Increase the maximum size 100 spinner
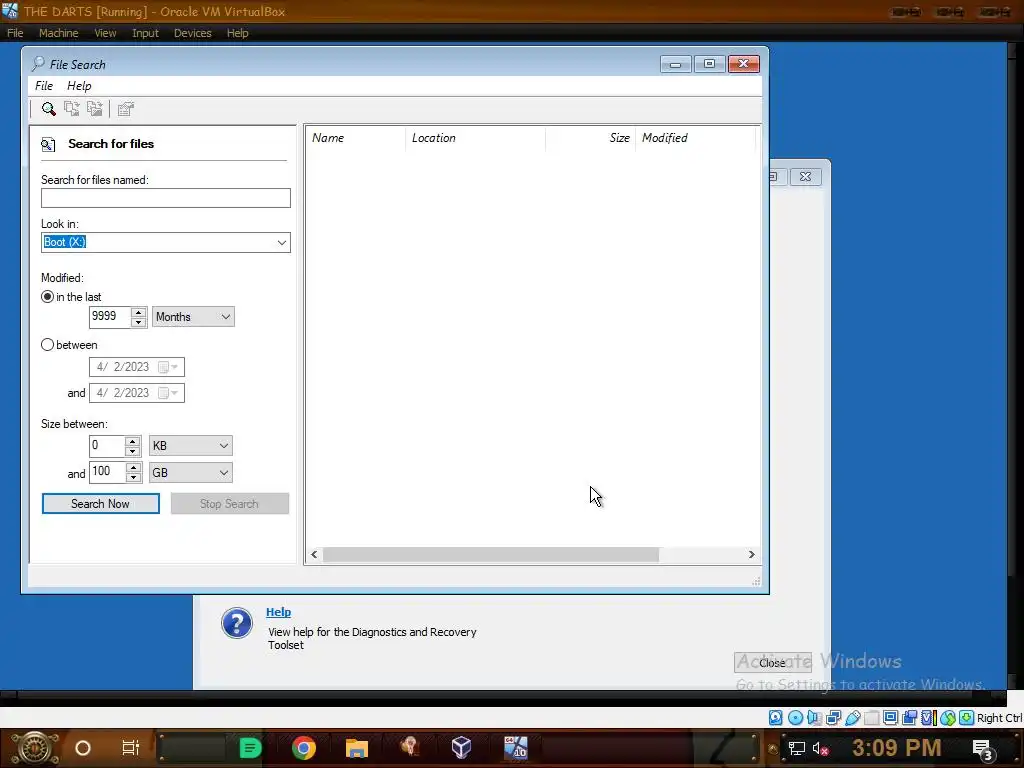 pos(133,468)
